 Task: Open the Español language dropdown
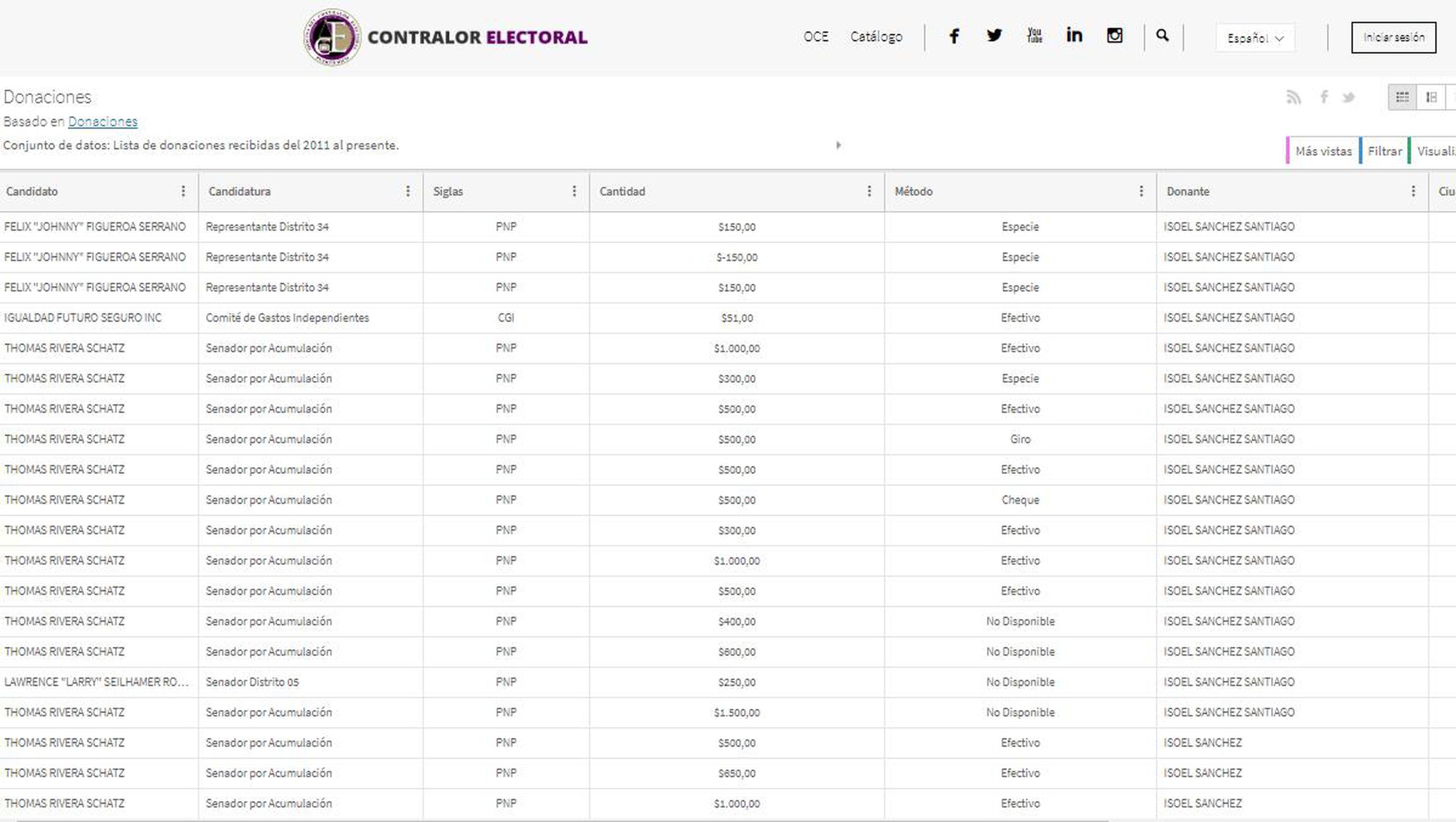(x=1255, y=38)
